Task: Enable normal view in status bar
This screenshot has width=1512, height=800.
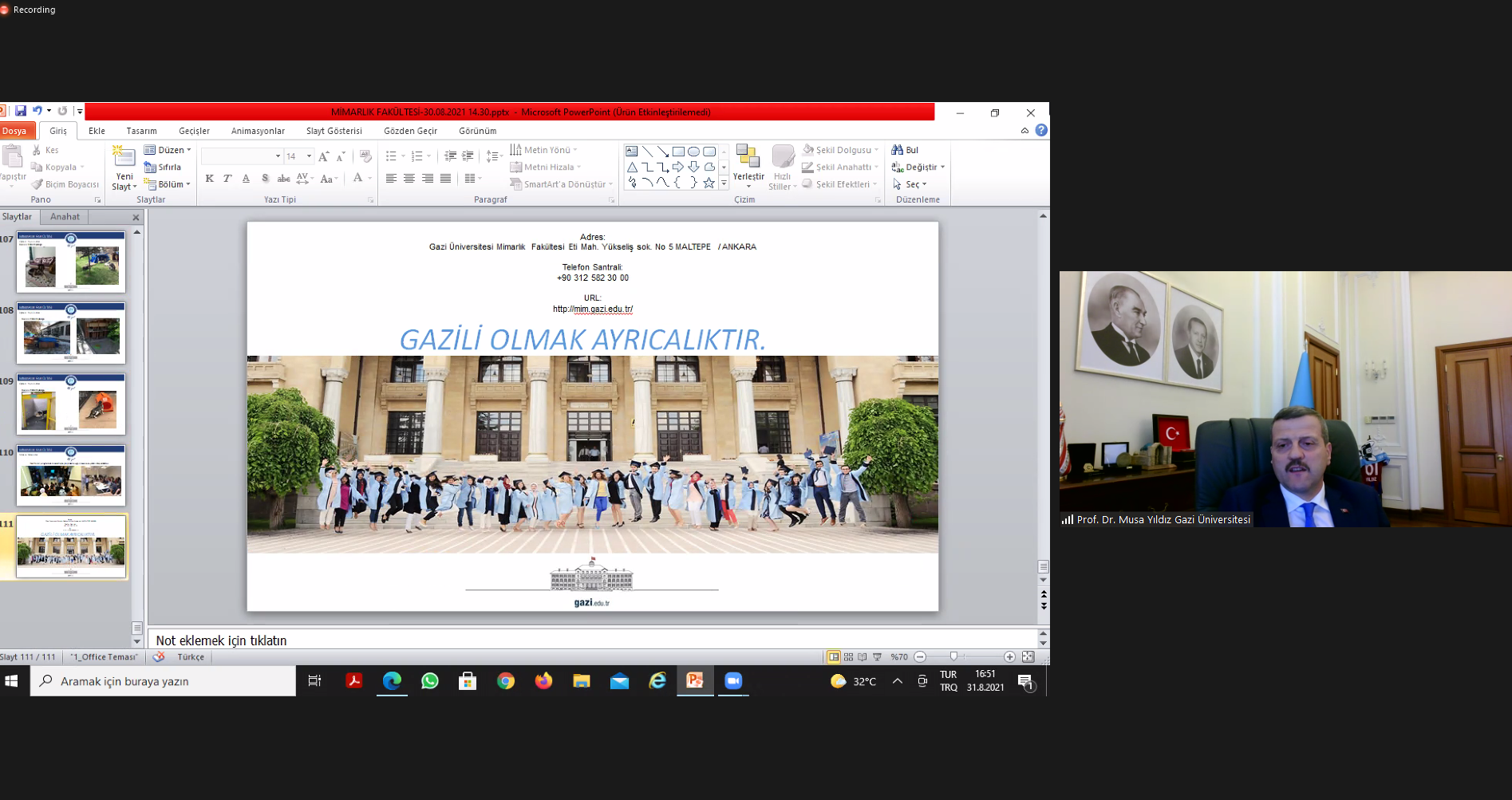Action: pos(834,657)
